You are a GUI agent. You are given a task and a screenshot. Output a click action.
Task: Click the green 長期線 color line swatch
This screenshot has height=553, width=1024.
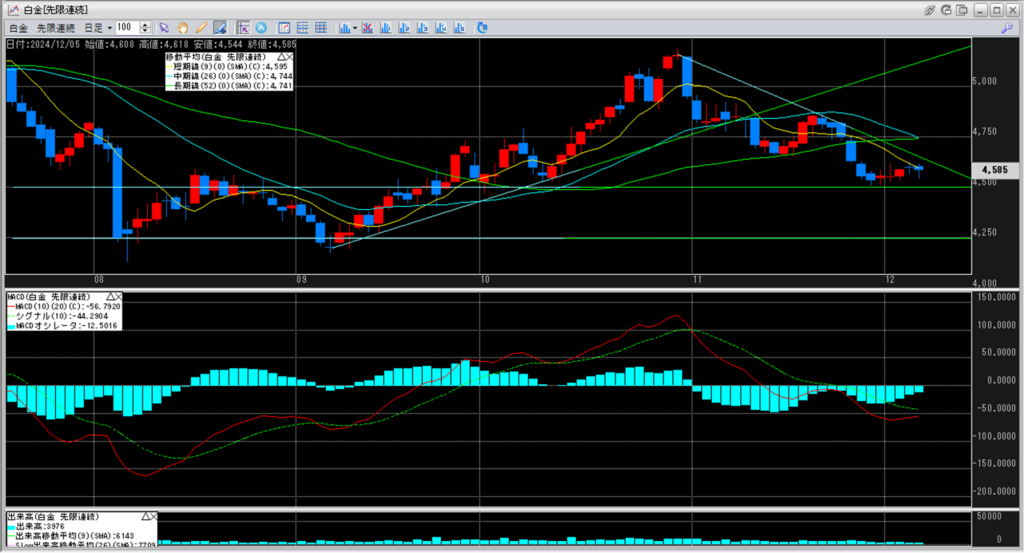(x=170, y=87)
